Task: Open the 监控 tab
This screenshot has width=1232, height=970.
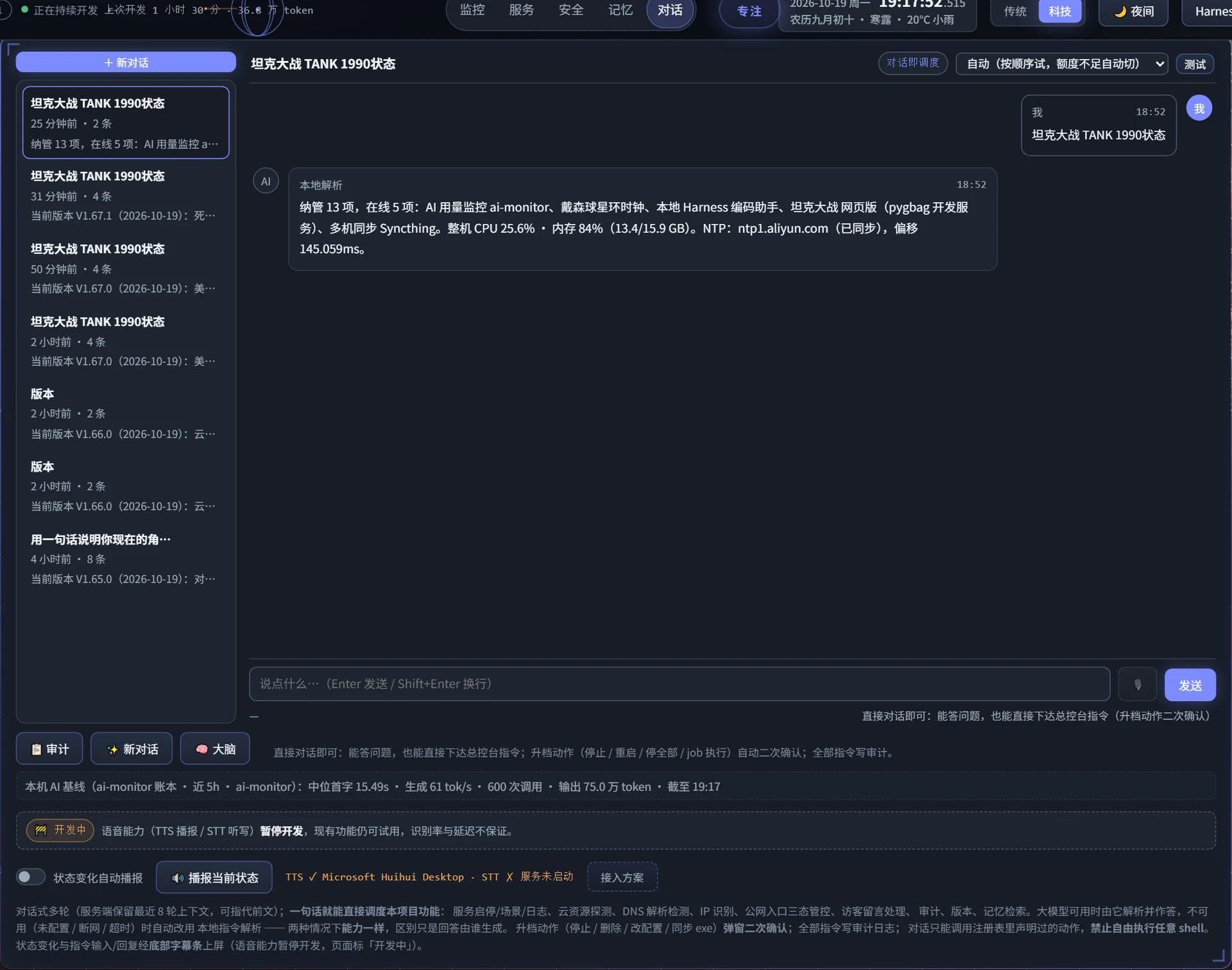Action: (472, 10)
